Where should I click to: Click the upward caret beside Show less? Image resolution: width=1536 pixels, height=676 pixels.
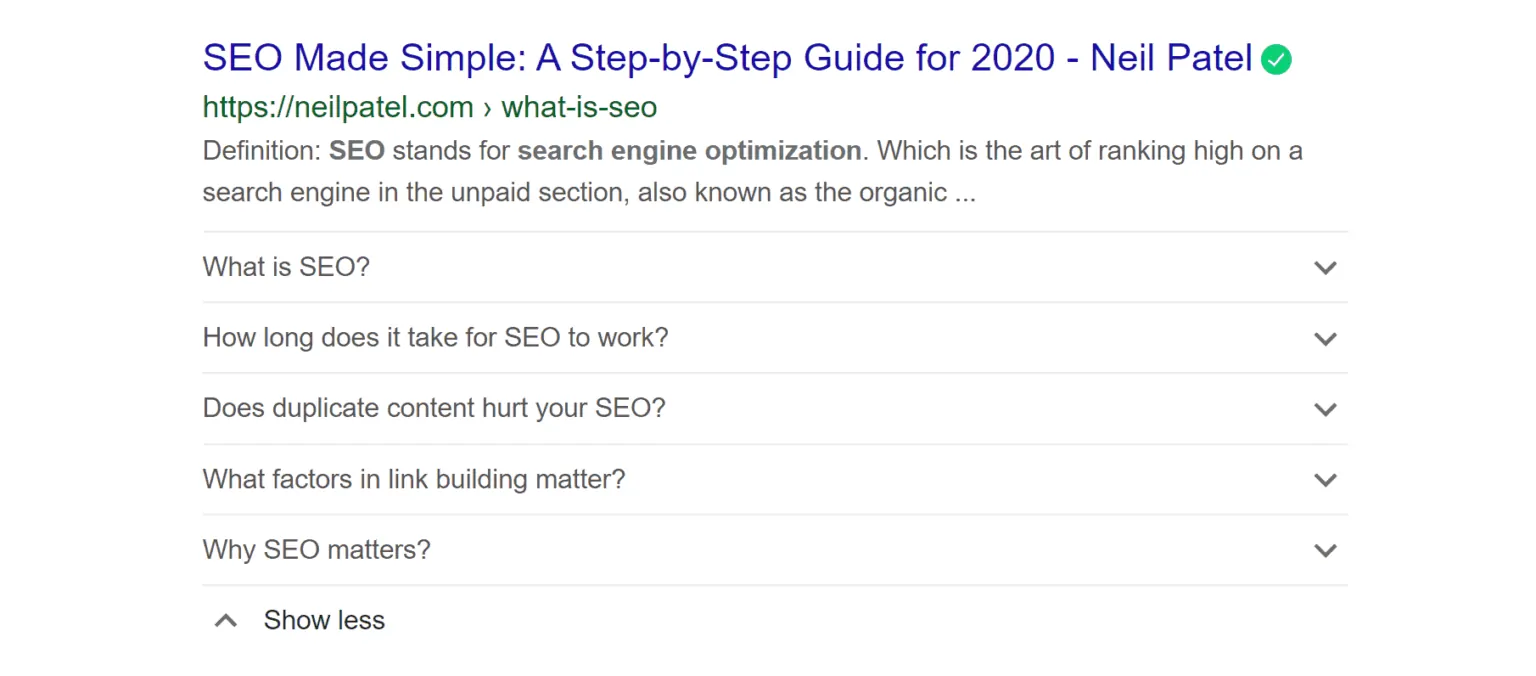[226, 619]
